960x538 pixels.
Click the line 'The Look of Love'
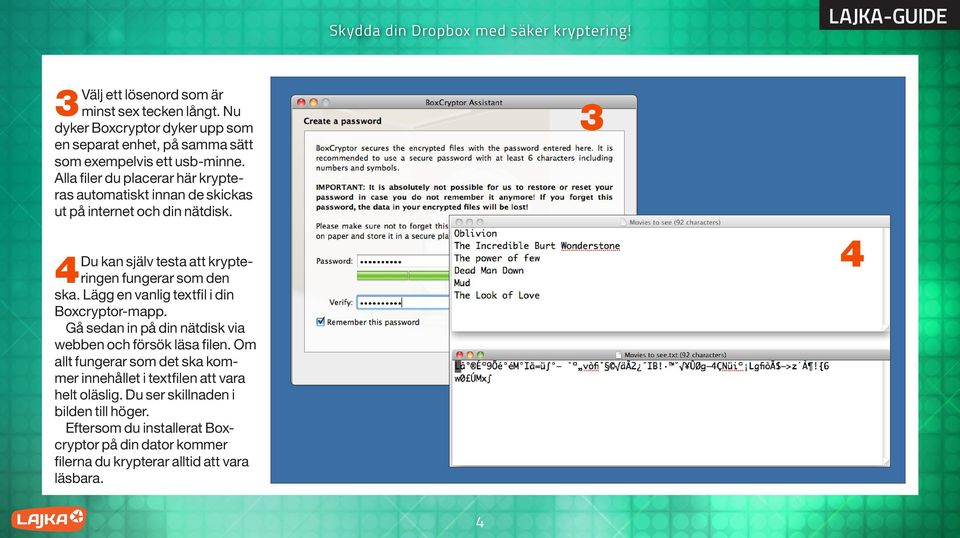coord(497,295)
